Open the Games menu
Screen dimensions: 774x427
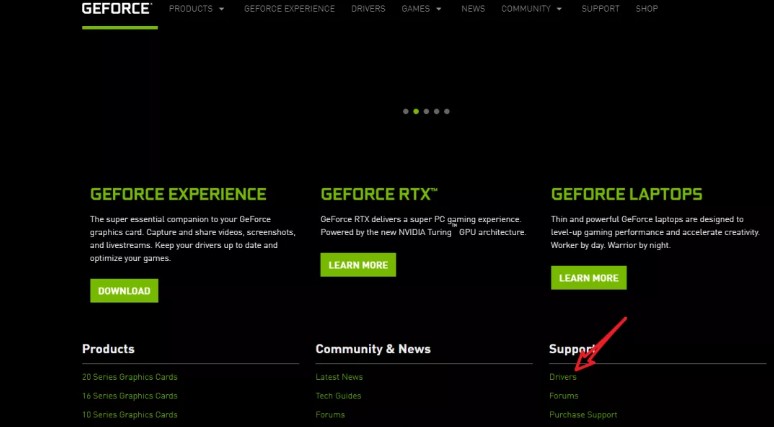416,8
